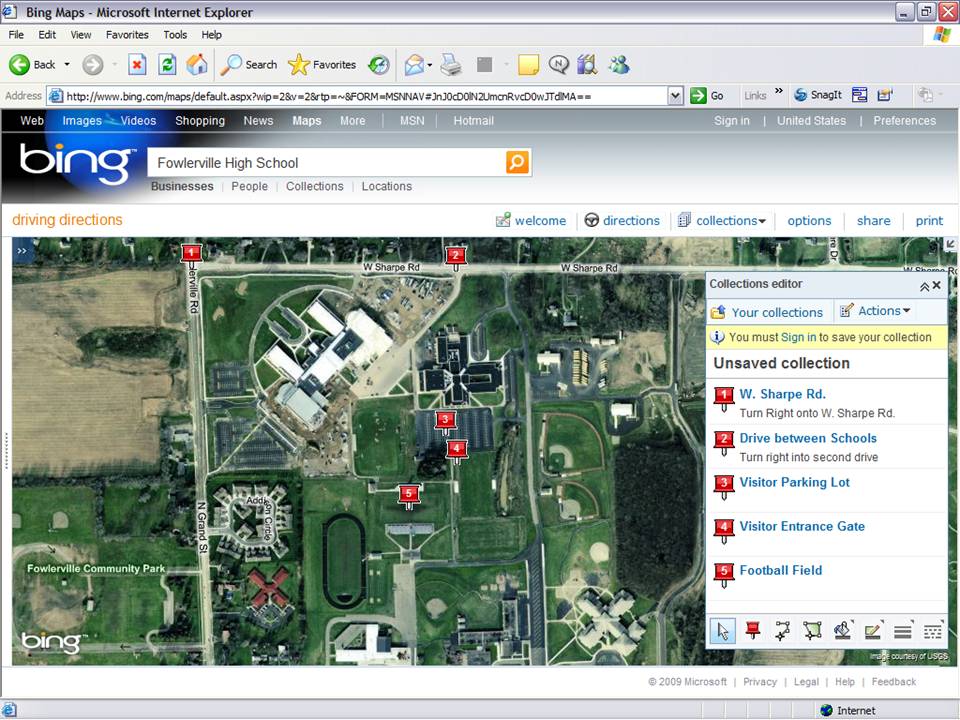
Task: Click the discuss speech bubble toolbar icon
Action: point(558,64)
